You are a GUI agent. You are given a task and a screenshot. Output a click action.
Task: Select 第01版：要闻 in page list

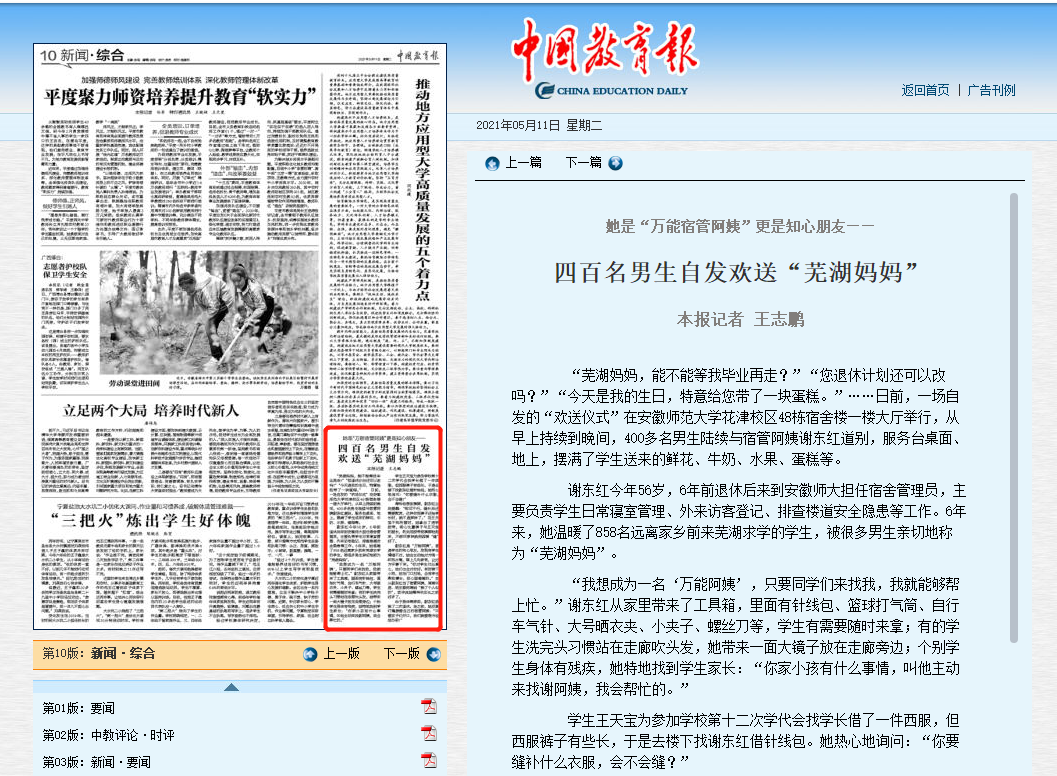pyautogui.click(x=78, y=708)
